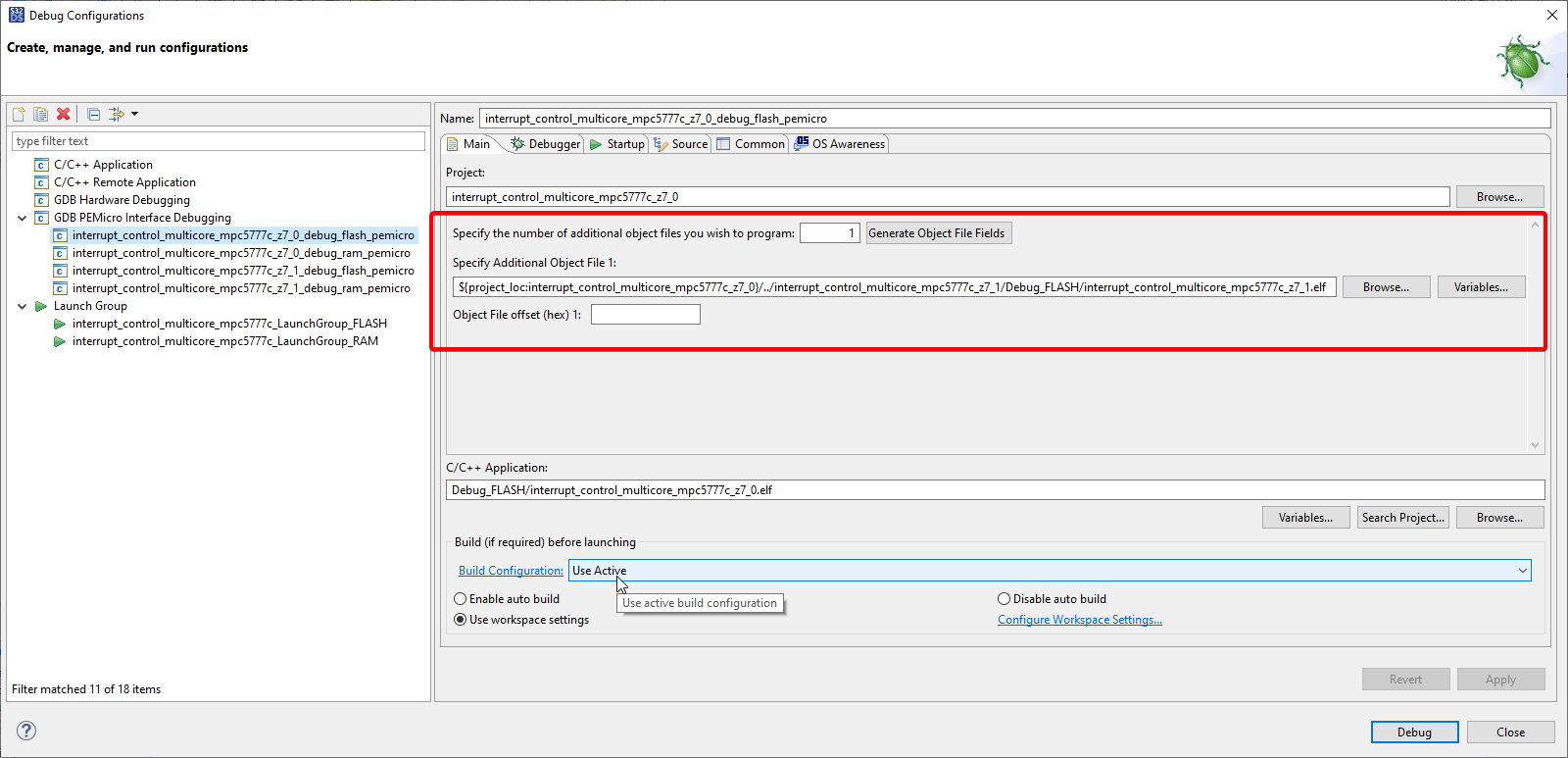Select the z7_1_debug_ram_pemicro configuration
Screen dimensions: 1568x758
[241, 288]
